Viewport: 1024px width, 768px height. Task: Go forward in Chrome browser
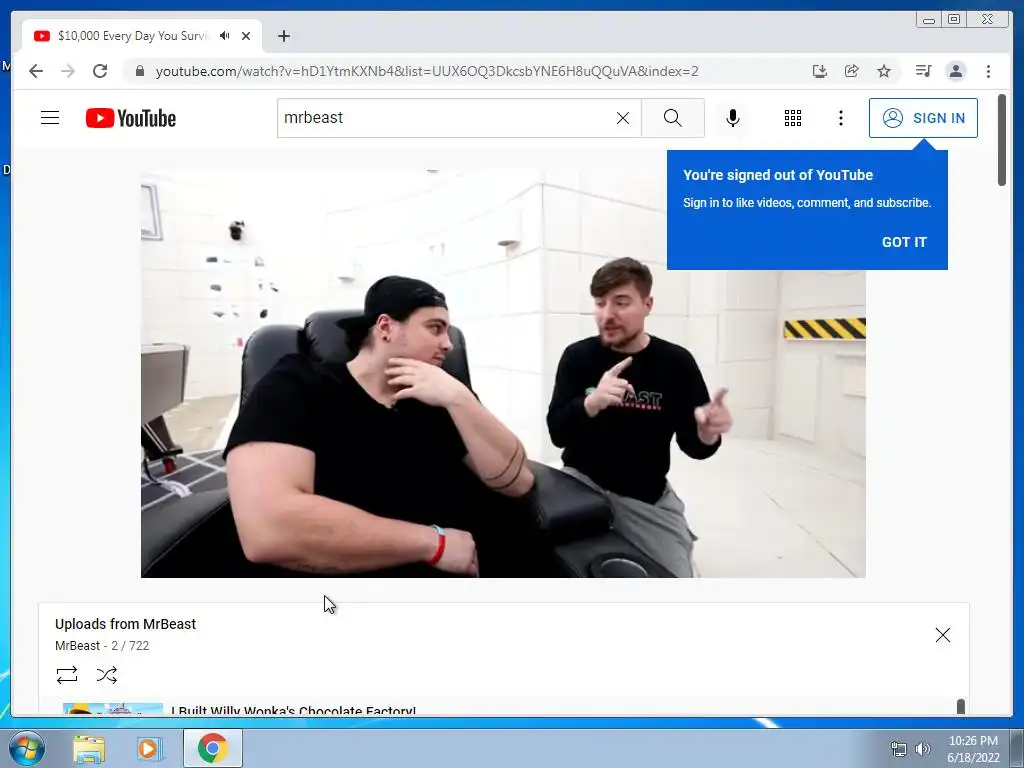68,71
